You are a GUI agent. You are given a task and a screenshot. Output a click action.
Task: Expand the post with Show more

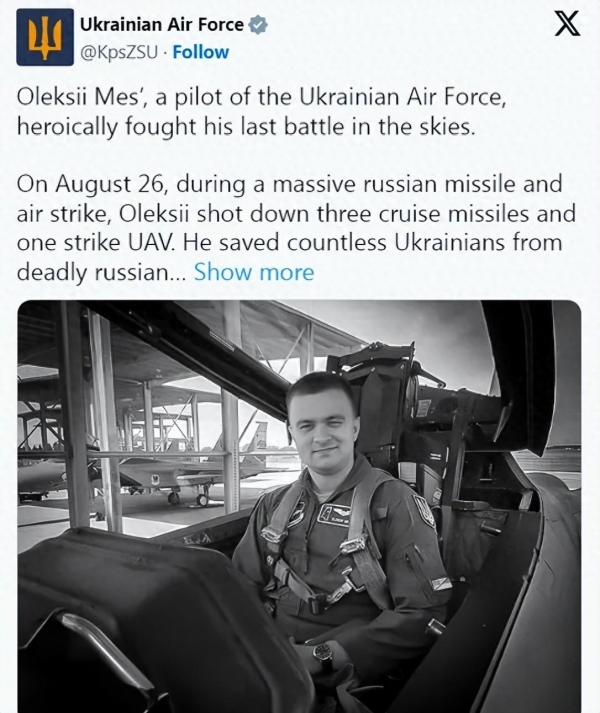pyautogui.click(x=254, y=272)
